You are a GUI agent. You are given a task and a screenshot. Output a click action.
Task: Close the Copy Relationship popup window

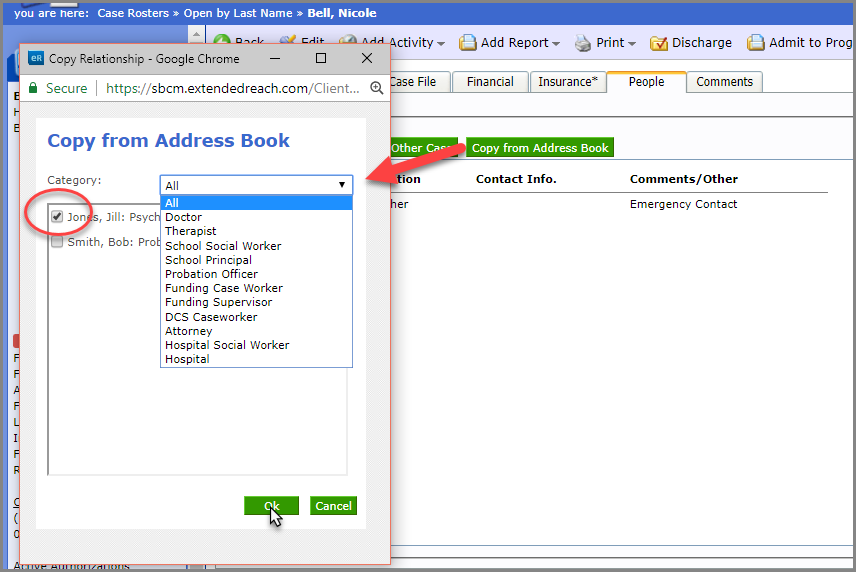click(x=367, y=58)
